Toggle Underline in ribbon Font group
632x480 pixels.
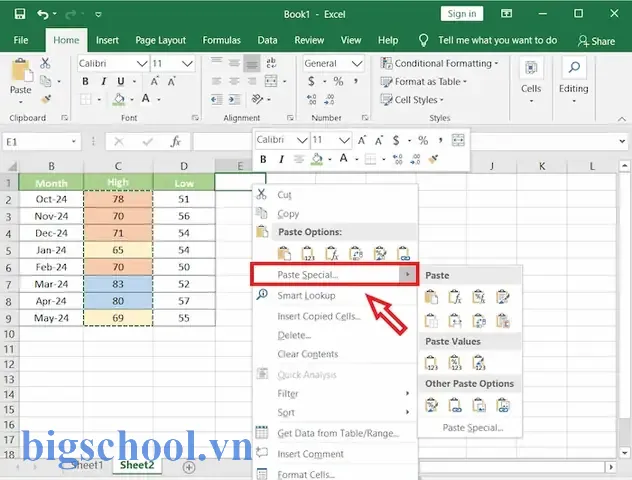point(121,81)
